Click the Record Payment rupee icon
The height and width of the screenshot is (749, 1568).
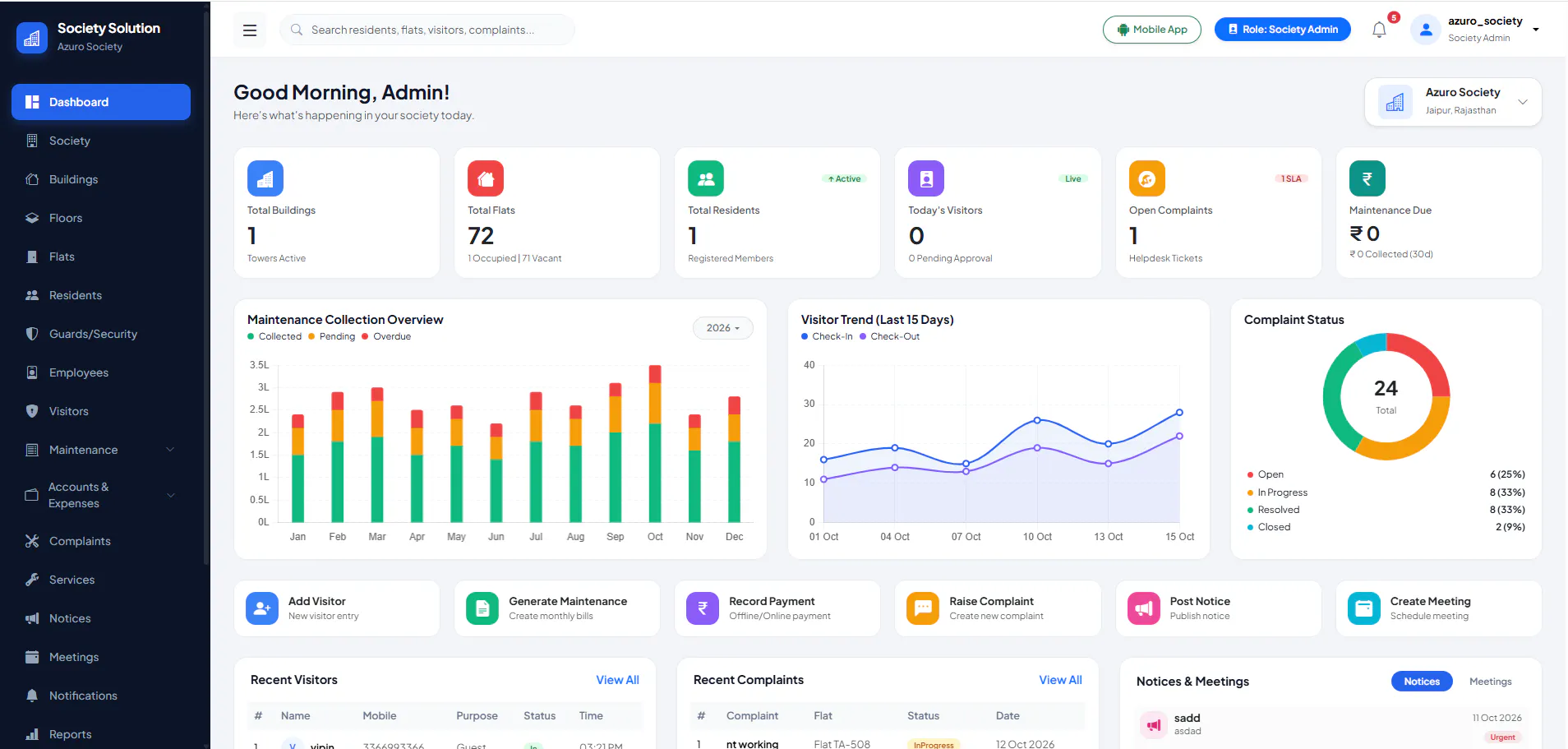tap(703, 608)
